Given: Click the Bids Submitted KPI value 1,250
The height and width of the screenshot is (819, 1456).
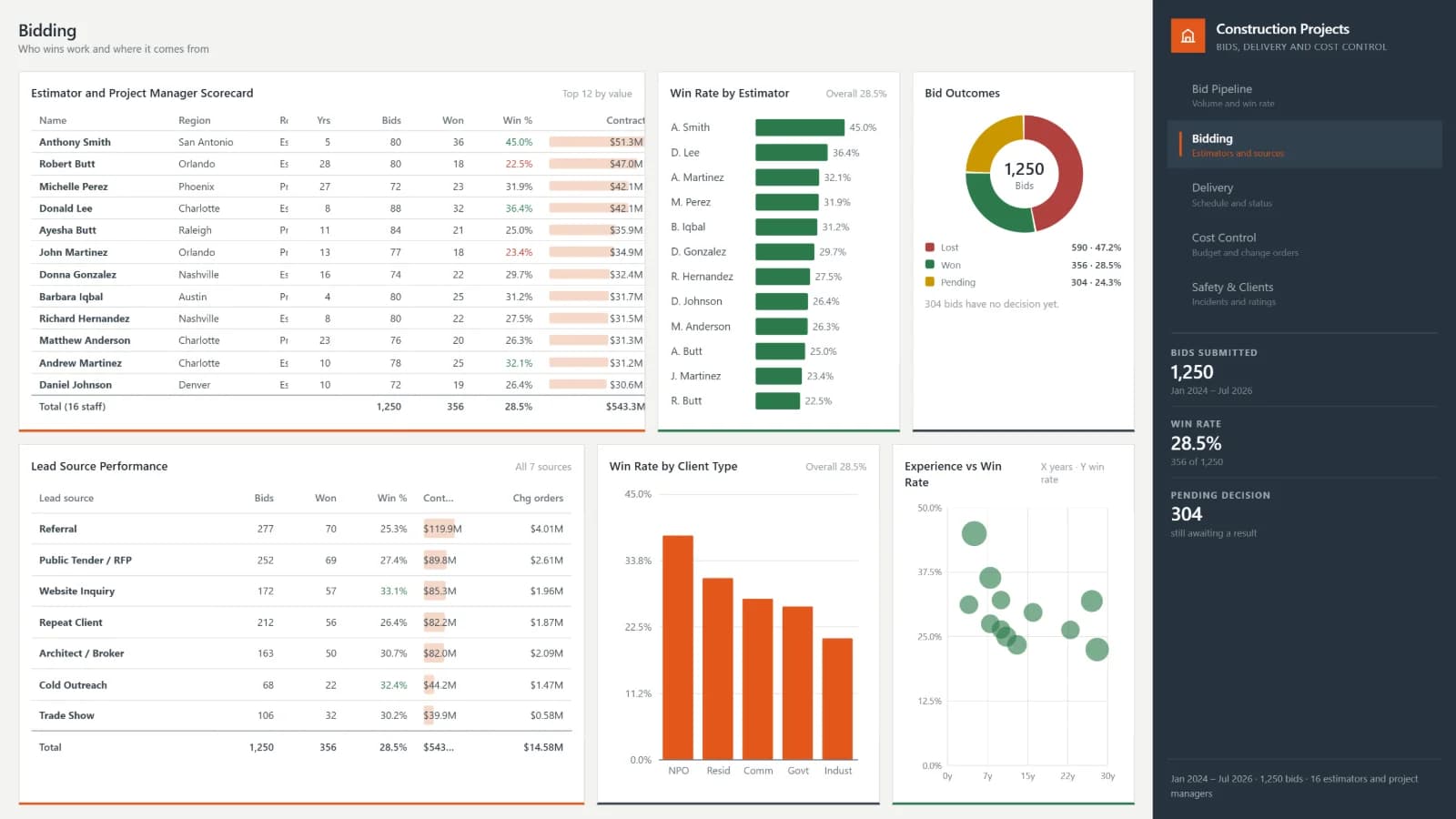Looking at the screenshot, I should [1192, 372].
